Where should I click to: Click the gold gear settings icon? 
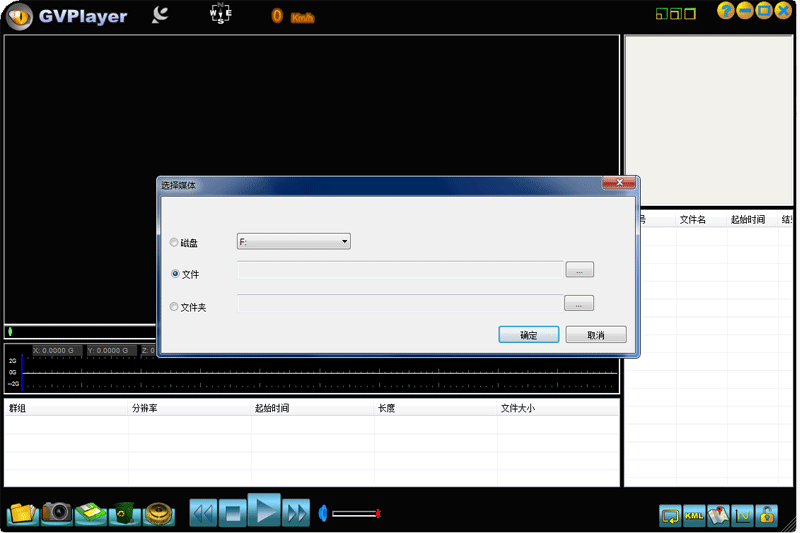tap(159, 513)
